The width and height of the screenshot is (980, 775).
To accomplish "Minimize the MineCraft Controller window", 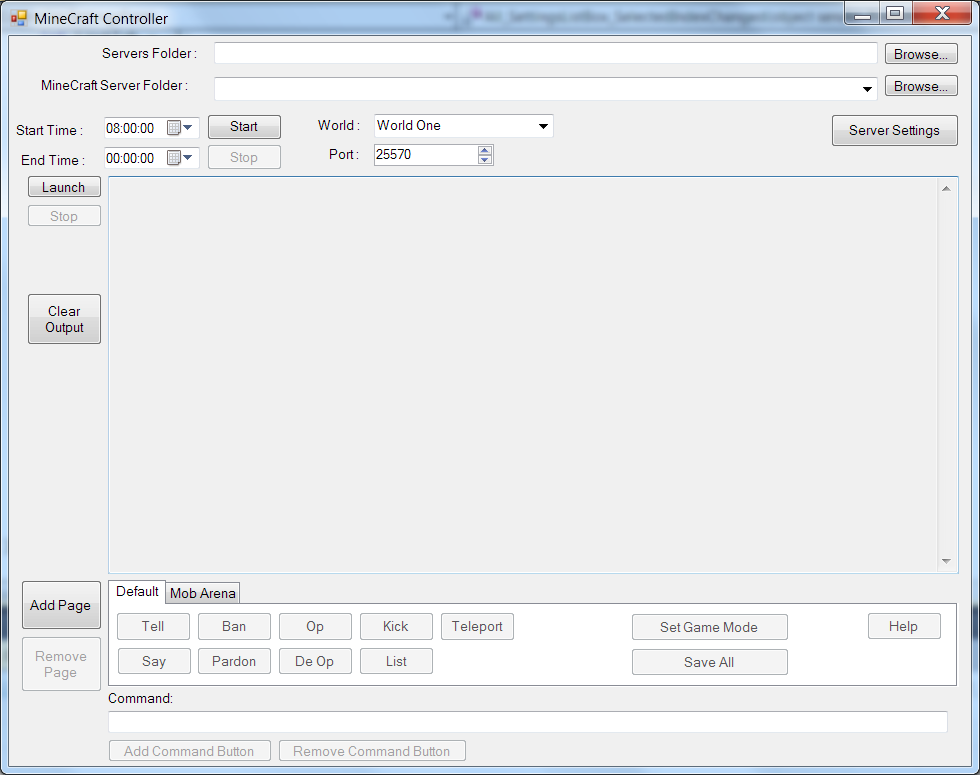I will (x=862, y=14).
